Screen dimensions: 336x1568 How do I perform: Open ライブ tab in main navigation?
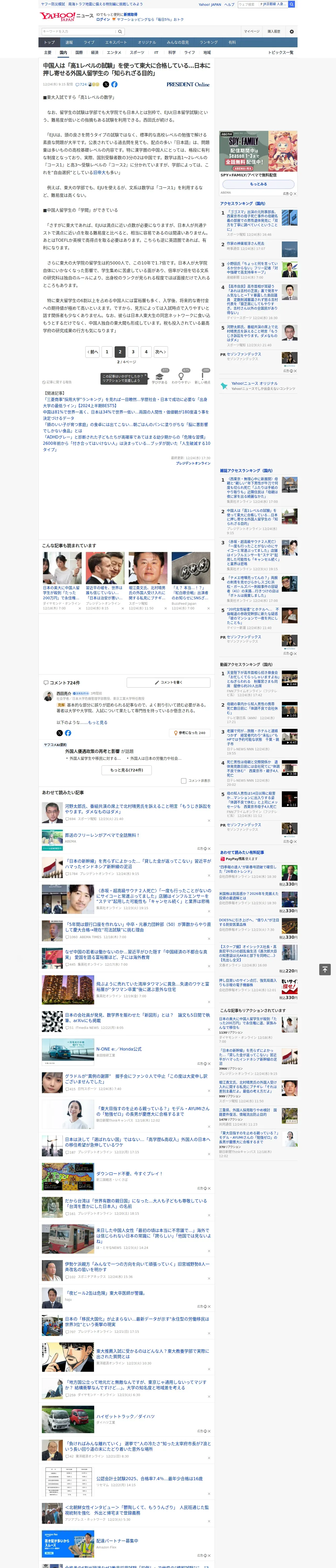(x=89, y=43)
